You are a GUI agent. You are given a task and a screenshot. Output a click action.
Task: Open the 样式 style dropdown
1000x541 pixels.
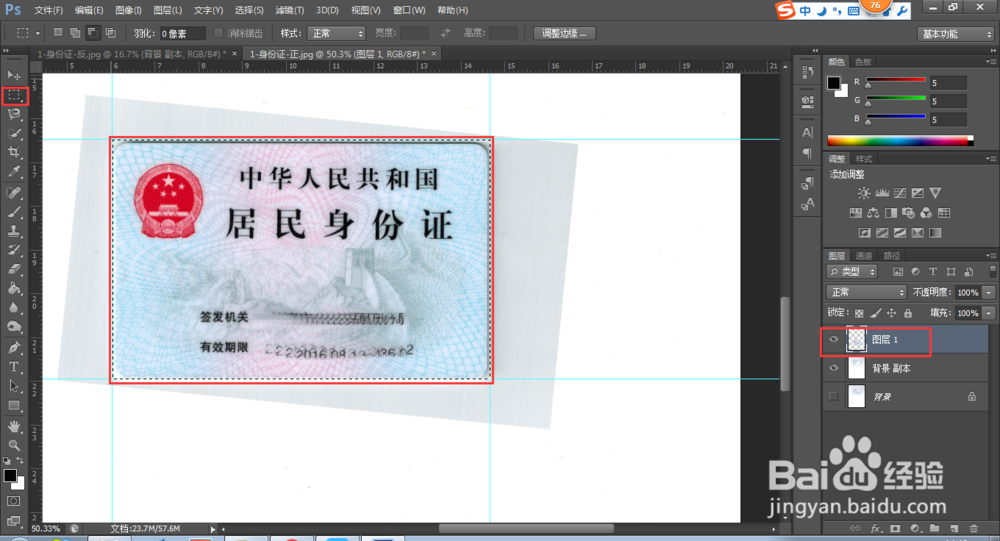[x=336, y=33]
